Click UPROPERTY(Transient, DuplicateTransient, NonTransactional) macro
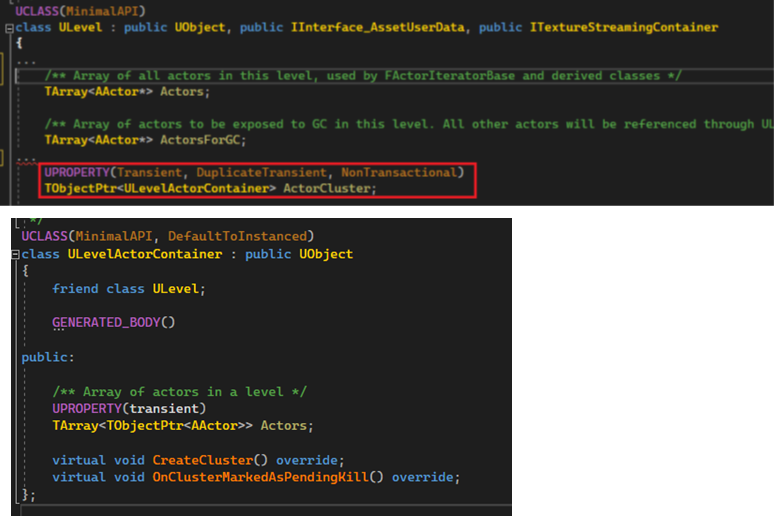Screen dimensions: 778x520 (x=254, y=172)
